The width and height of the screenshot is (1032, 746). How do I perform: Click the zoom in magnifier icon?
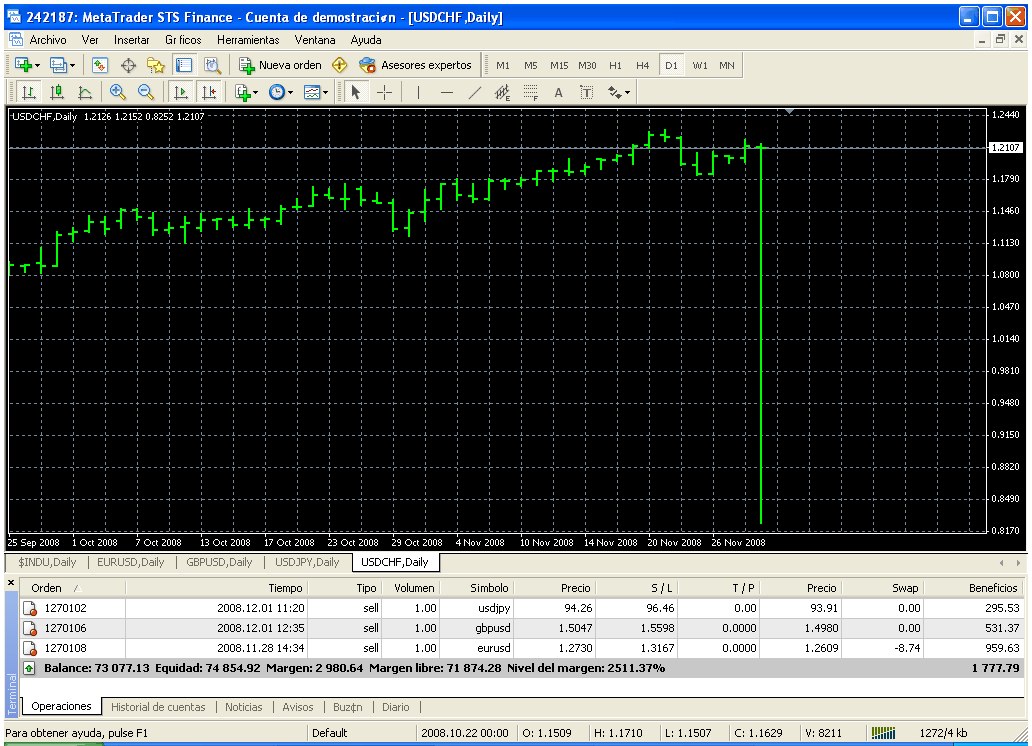(x=118, y=92)
